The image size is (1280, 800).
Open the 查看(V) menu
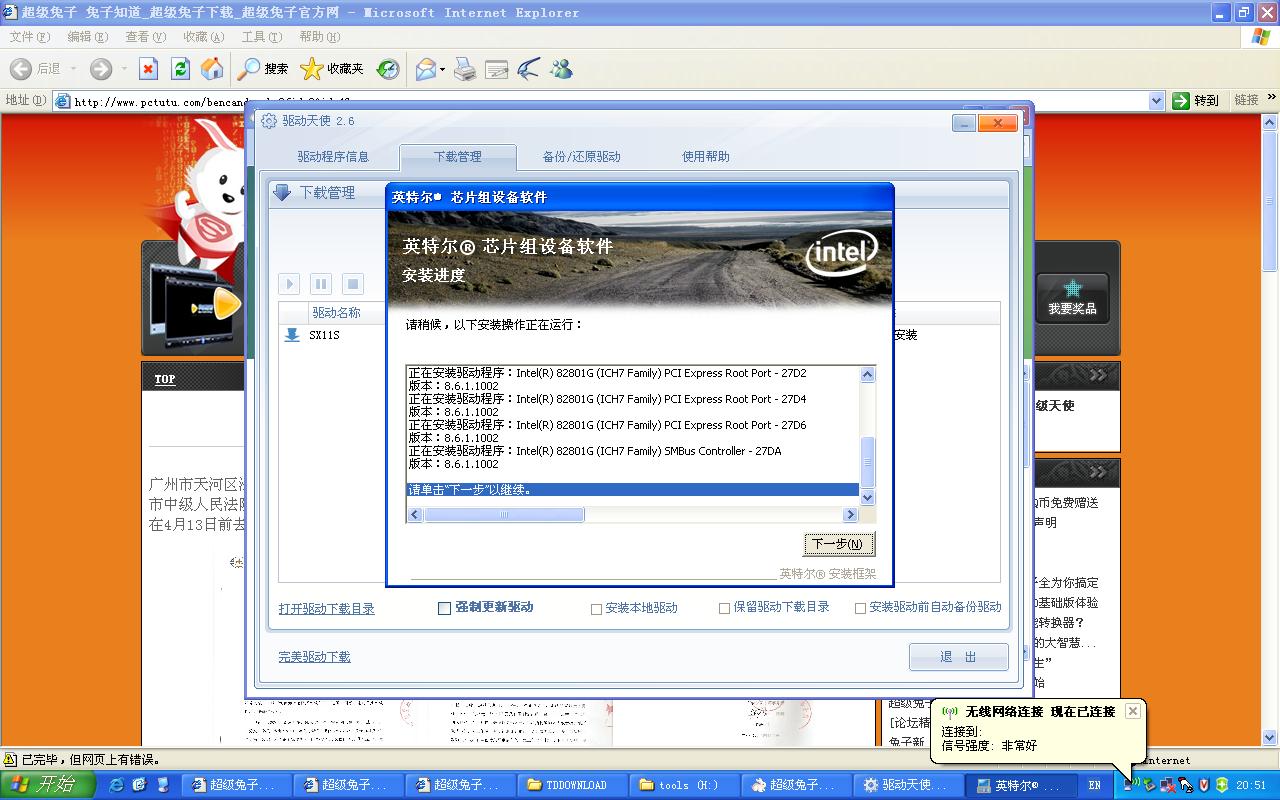(145, 37)
